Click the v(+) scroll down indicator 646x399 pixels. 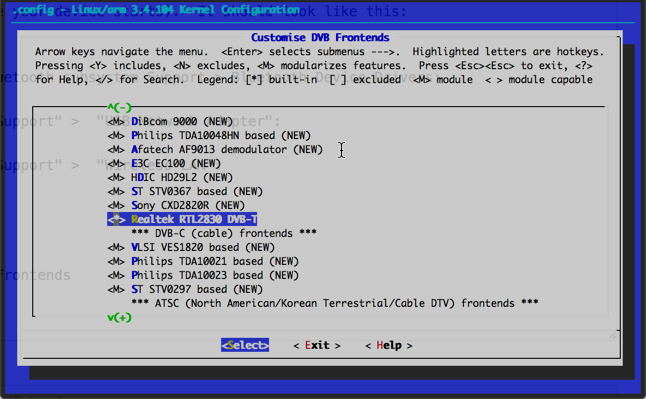pos(119,318)
